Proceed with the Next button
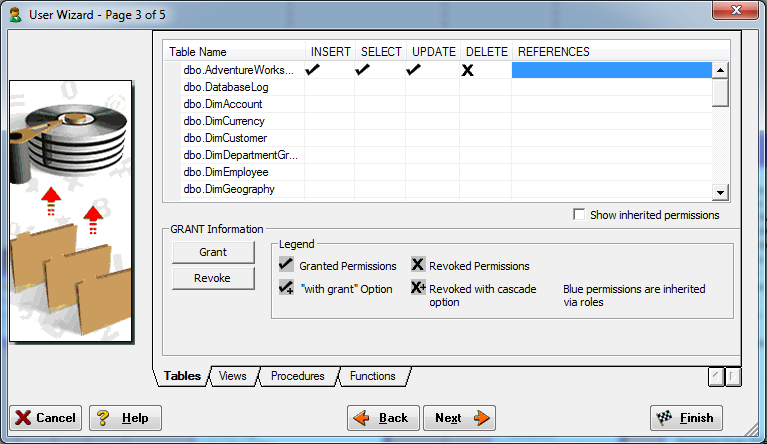Viewport: 767px width, 444px height. [x=459, y=418]
